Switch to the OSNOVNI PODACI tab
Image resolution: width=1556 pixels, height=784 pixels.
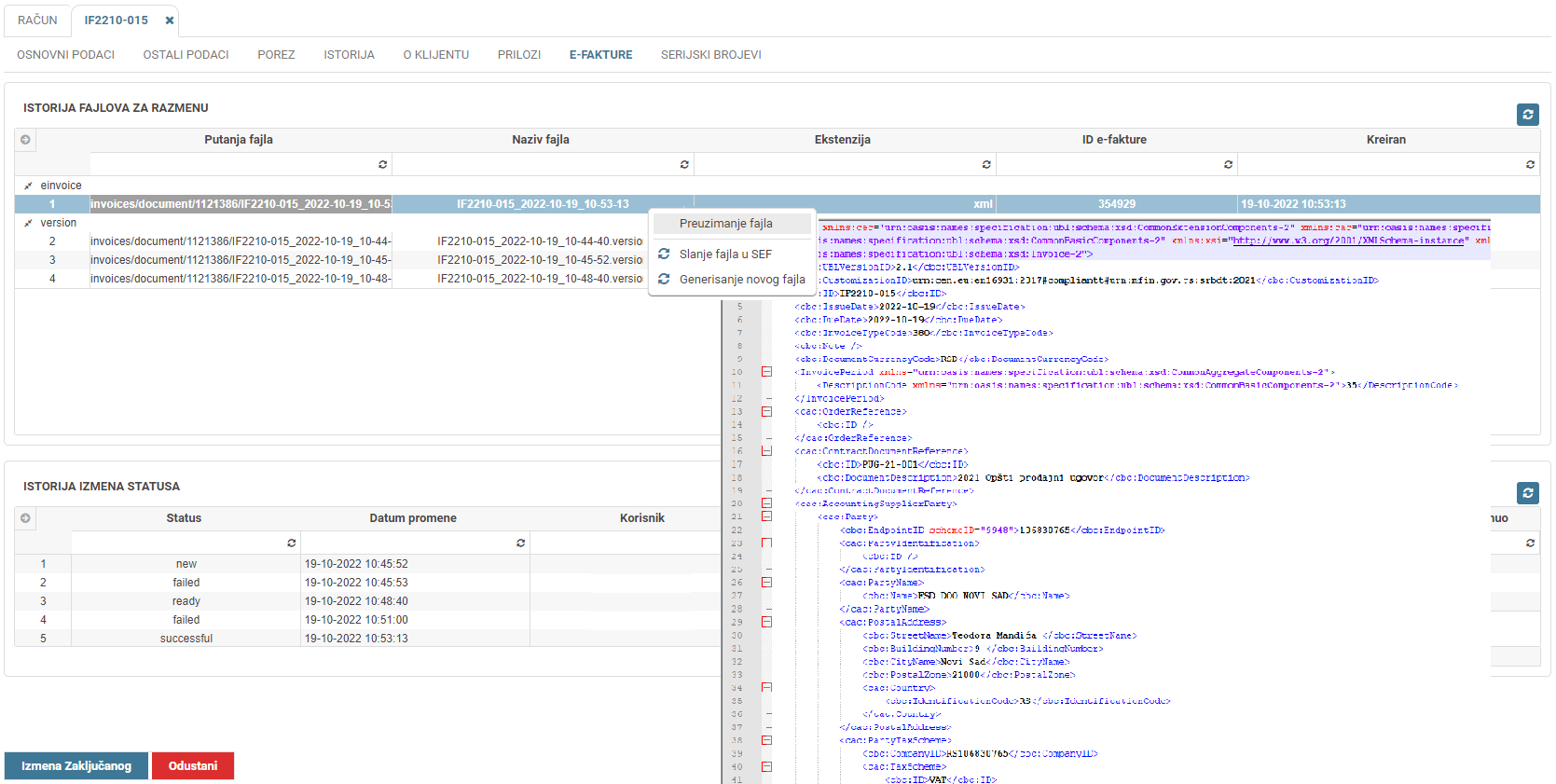click(65, 55)
